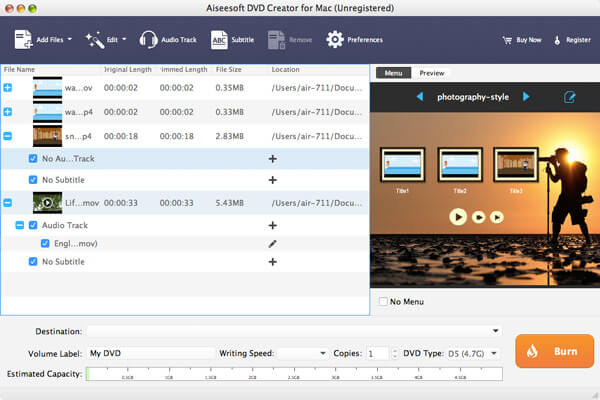The width and height of the screenshot is (600, 400).
Task: Click the Register button
Action: (x=572, y=40)
